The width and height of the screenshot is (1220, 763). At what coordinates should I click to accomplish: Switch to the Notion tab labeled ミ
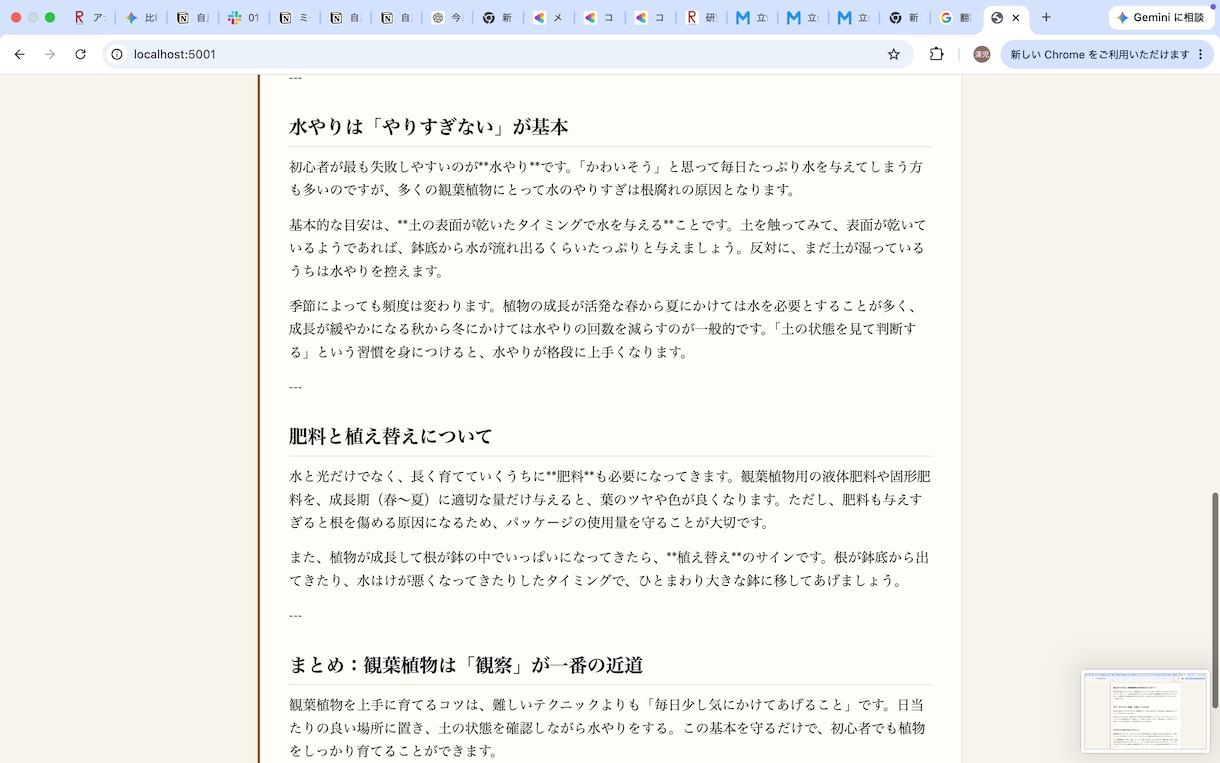tap(294, 18)
